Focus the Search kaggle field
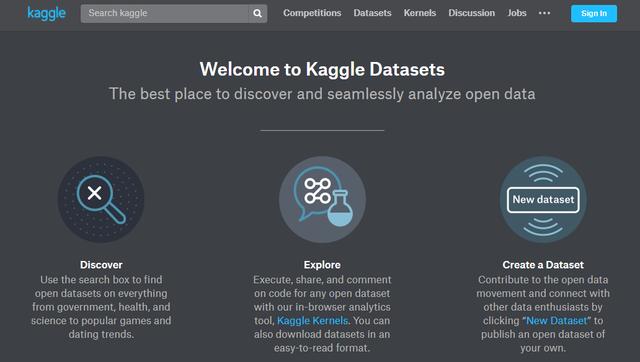This screenshot has width=640, height=362. coord(165,13)
